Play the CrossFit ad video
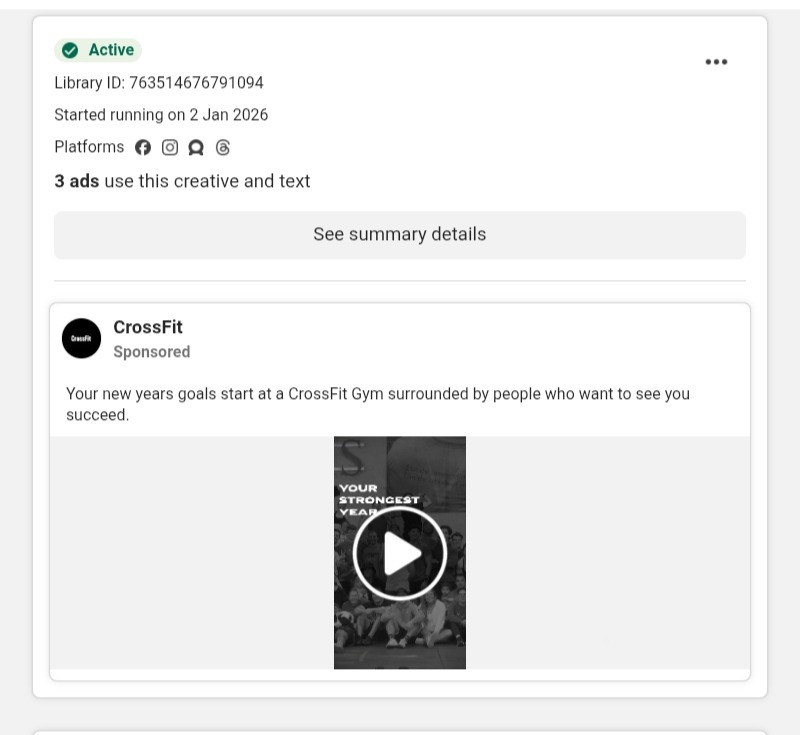This screenshot has width=800, height=735. pyautogui.click(x=400, y=553)
